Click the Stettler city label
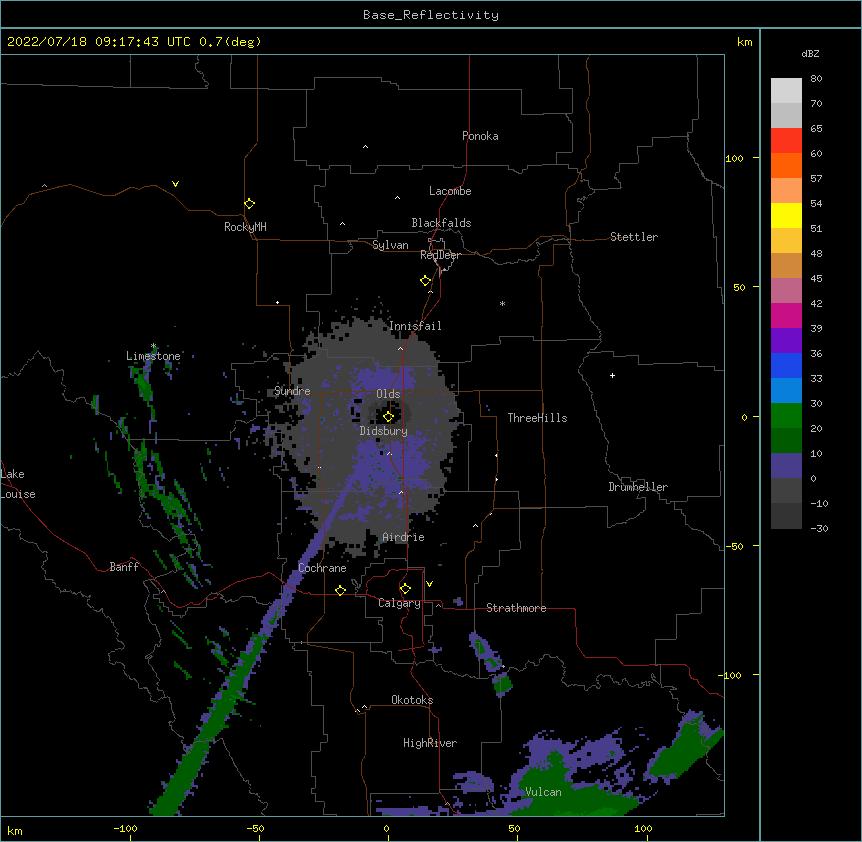 tap(634, 237)
